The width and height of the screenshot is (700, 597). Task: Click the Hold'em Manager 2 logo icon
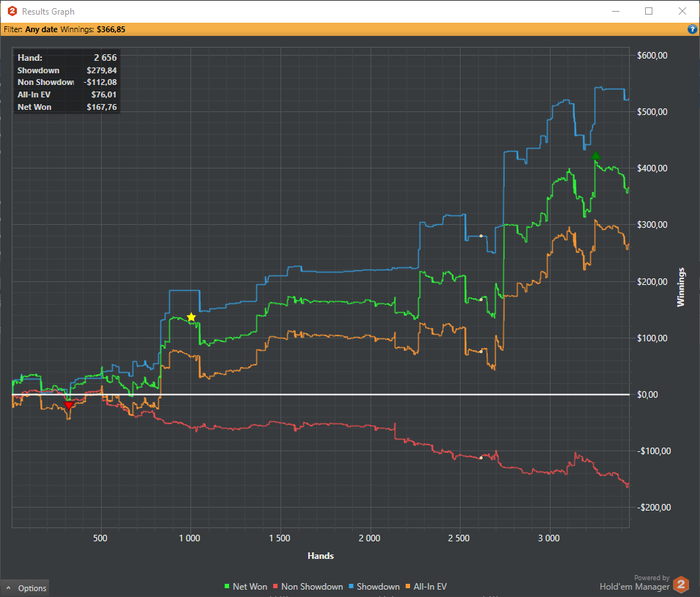pyautogui.click(x=681, y=584)
